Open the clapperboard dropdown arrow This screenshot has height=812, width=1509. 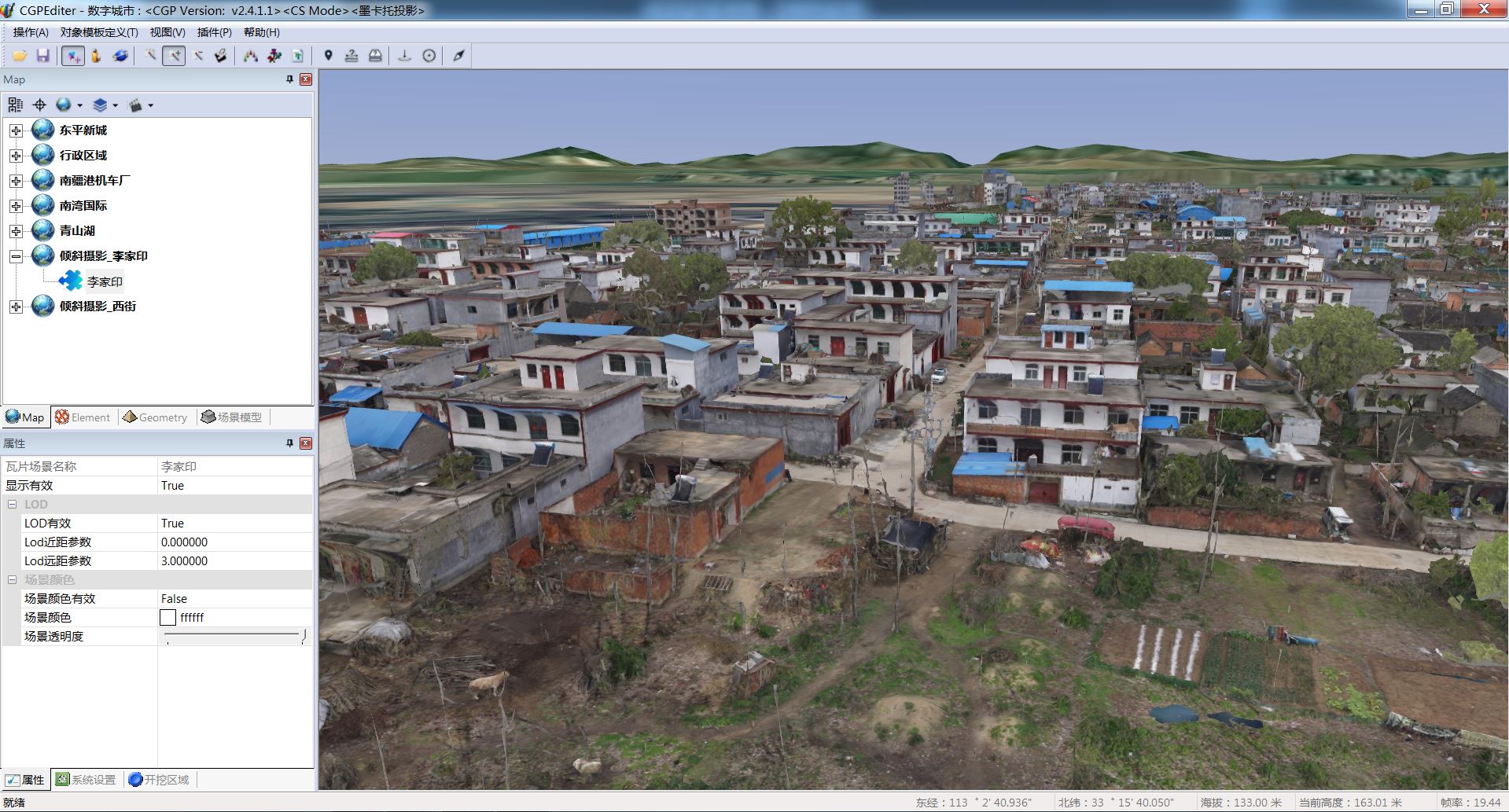click(x=151, y=105)
